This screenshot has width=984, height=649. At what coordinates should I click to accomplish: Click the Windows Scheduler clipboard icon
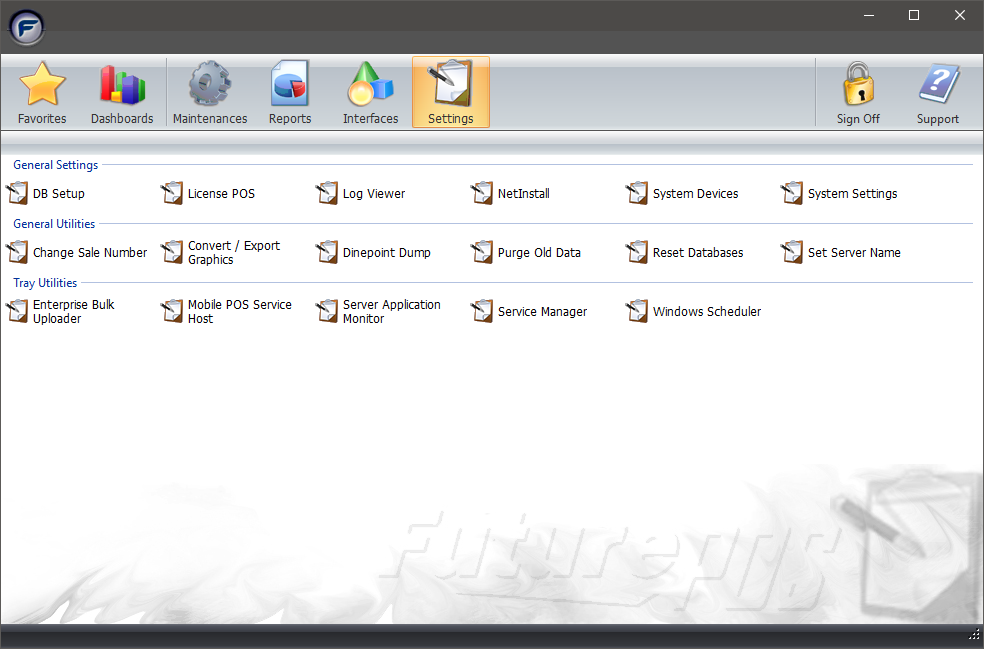[637, 311]
